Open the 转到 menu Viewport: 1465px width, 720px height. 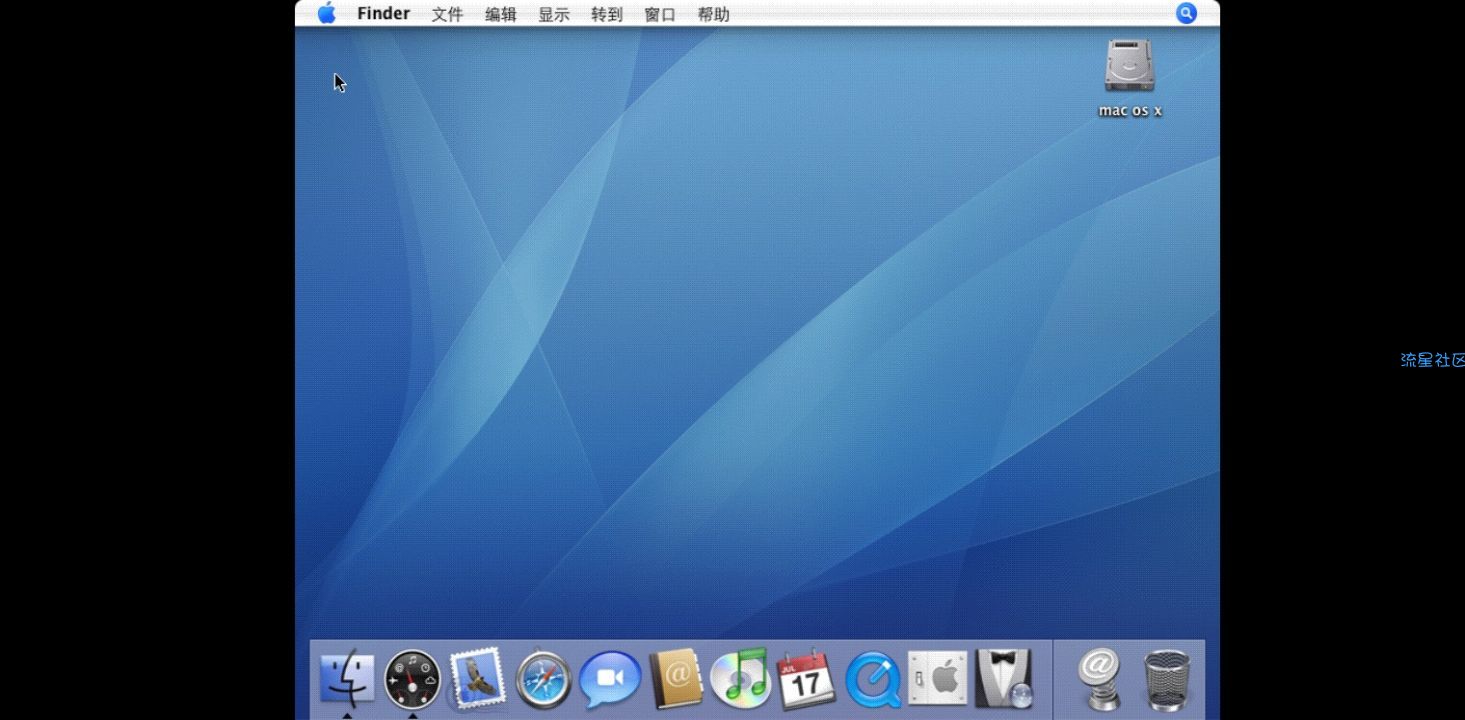(x=607, y=14)
